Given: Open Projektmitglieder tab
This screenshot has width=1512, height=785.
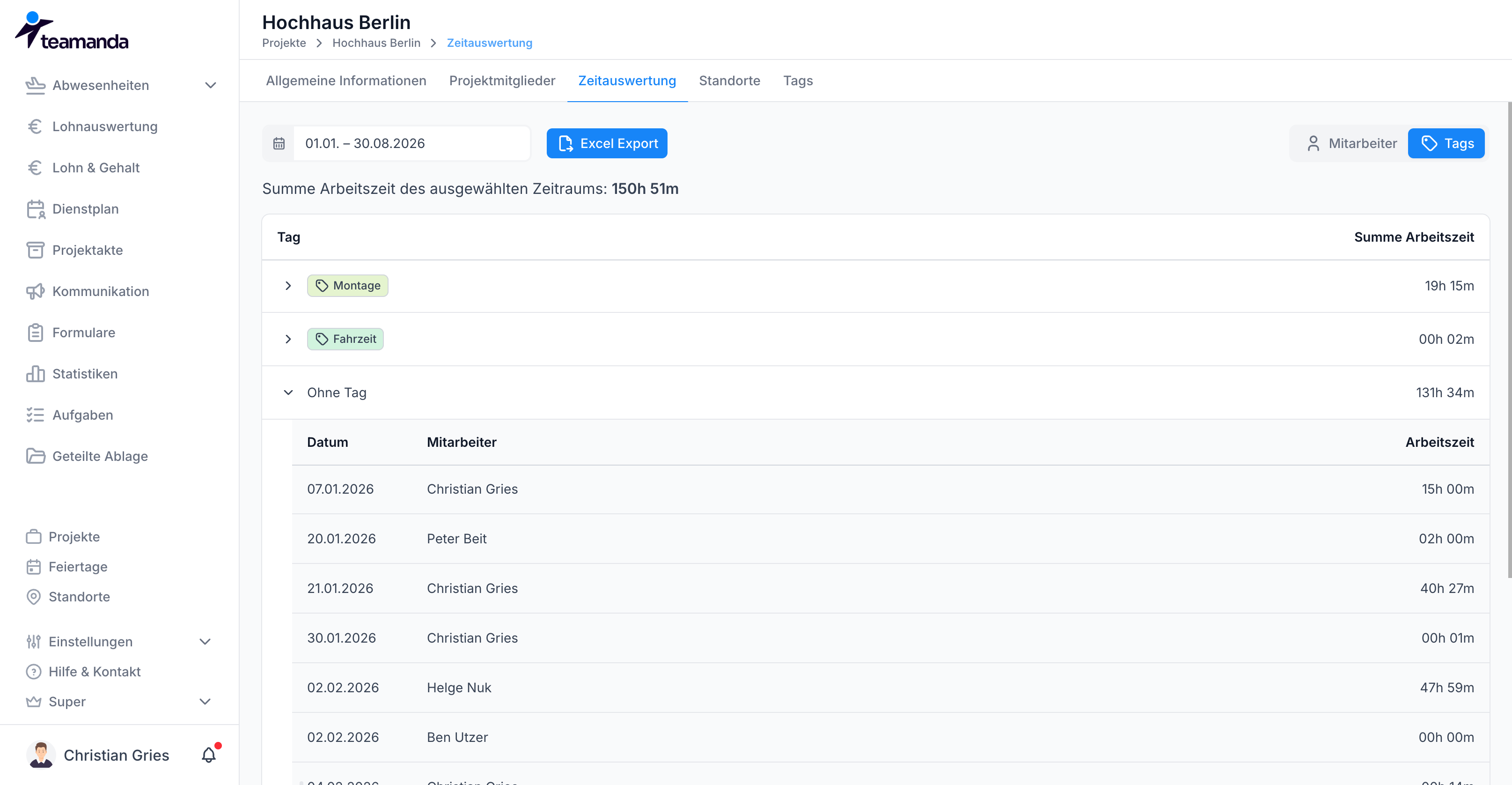Looking at the screenshot, I should pos(502,81).
